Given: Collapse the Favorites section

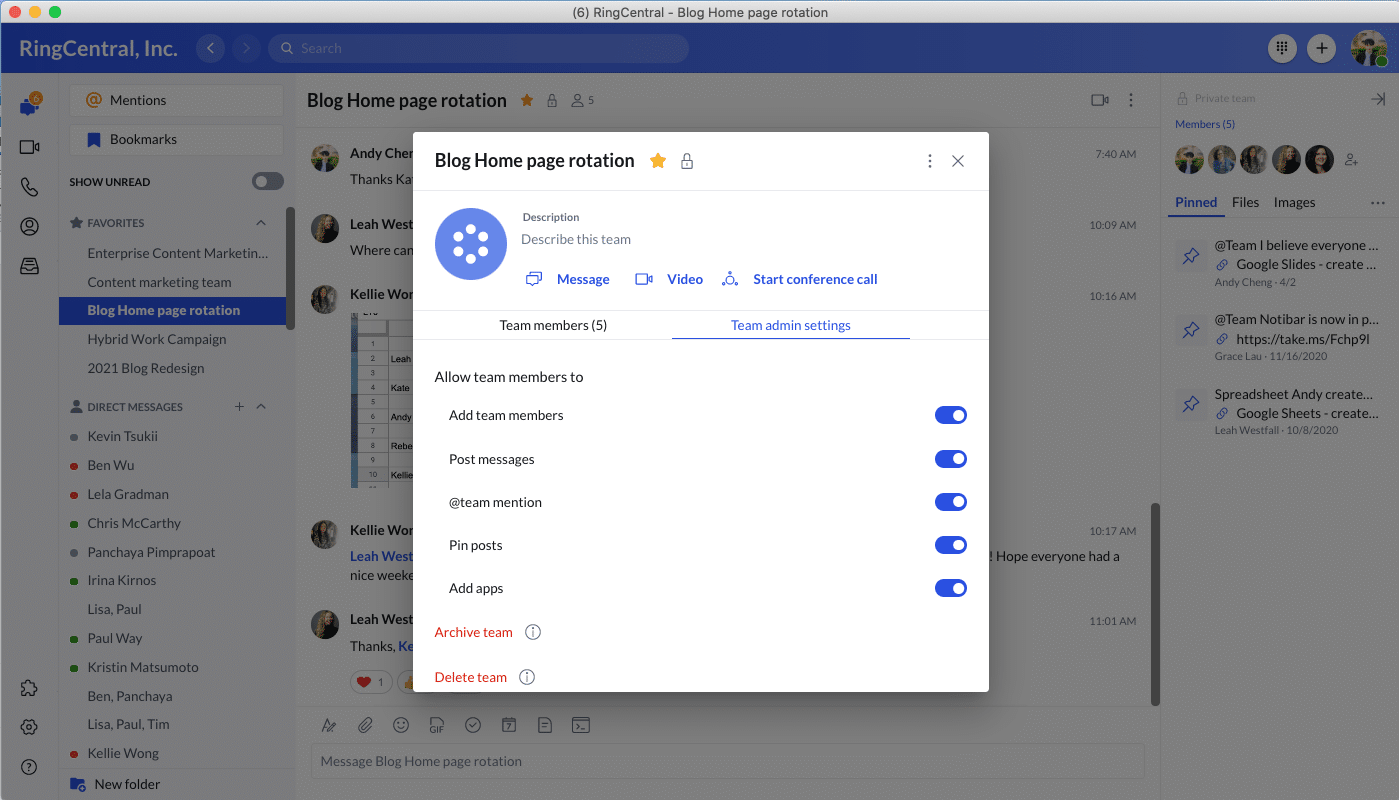Looking at the screenshot, I should (x=261, y=223).
